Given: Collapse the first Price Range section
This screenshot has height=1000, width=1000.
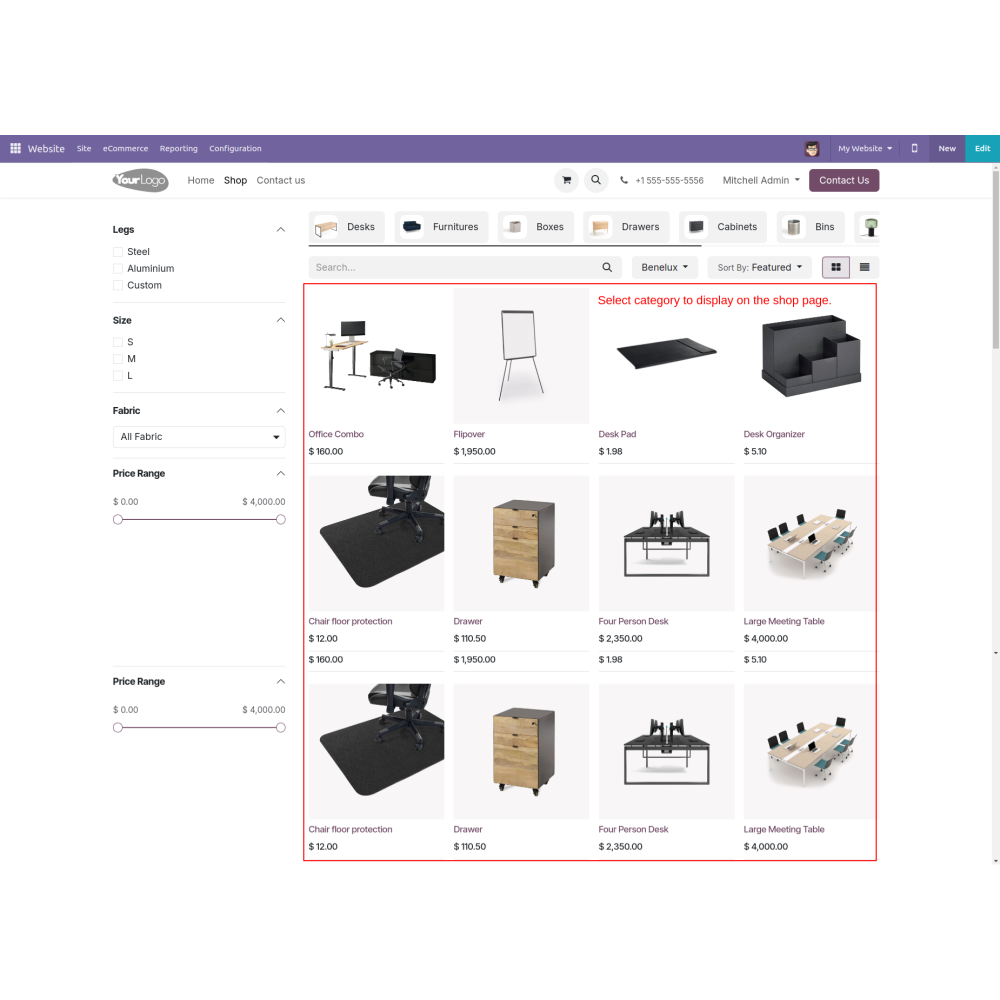Looking at the screenshot, I should [x=281, y=473].
